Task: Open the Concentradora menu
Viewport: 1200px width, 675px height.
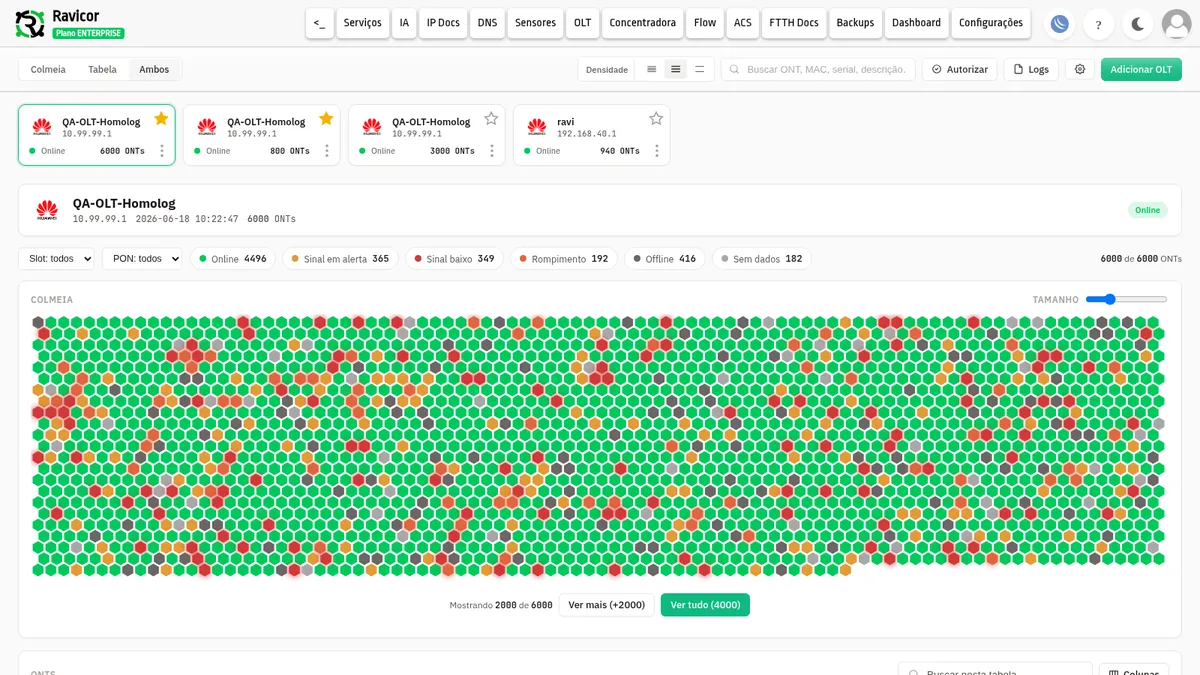Action: 643,23
